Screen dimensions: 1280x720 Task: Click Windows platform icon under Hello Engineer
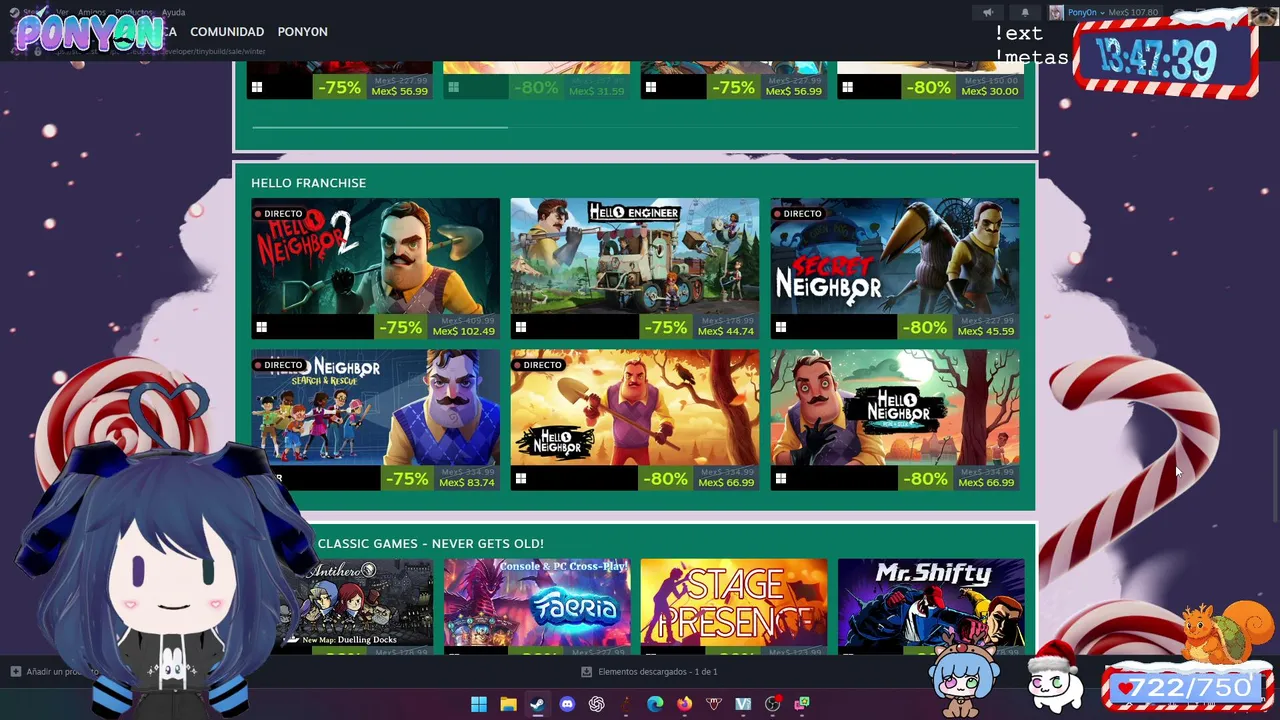(521, 327)
